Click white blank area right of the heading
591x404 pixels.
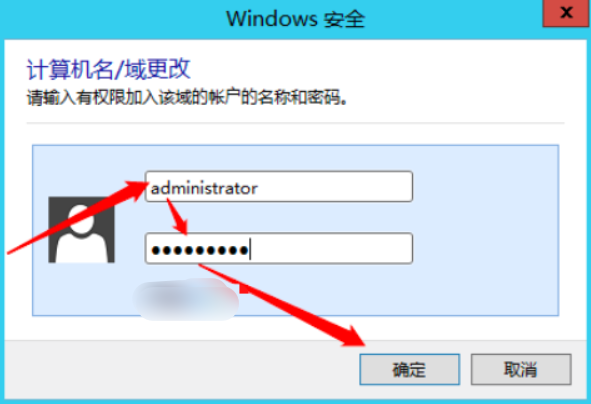(377, 69)
